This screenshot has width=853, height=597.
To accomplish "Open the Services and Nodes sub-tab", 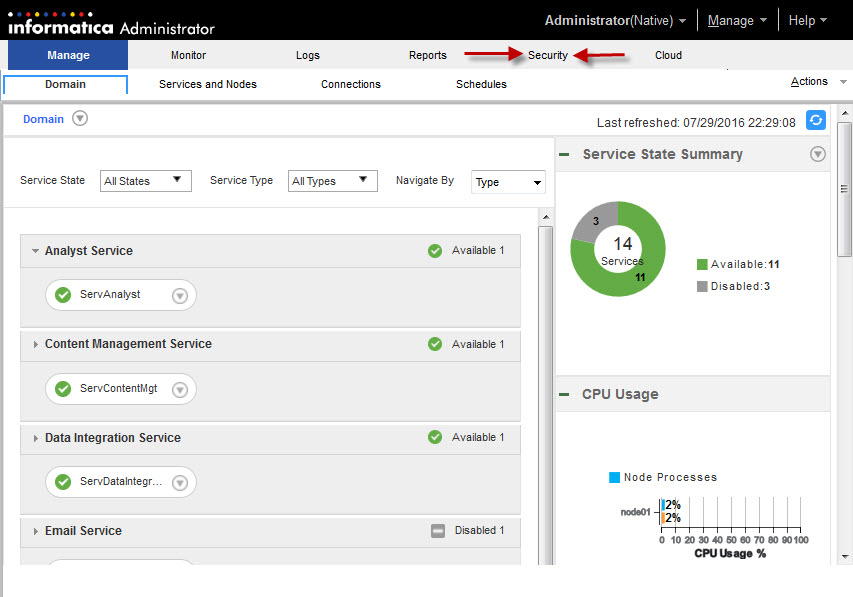I will point(208,84).
